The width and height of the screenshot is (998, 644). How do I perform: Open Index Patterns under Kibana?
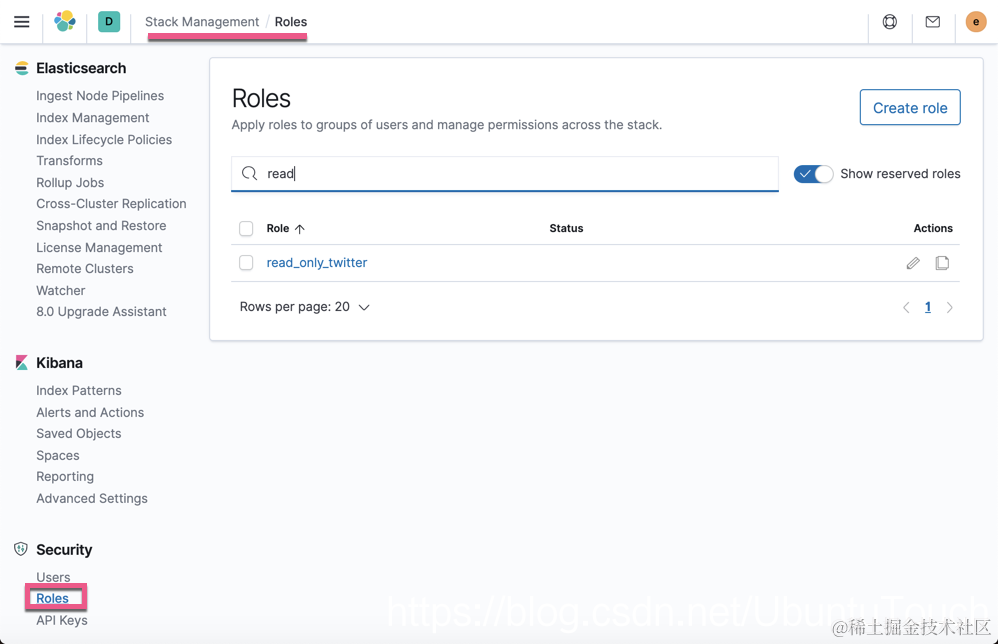[79, 391]
